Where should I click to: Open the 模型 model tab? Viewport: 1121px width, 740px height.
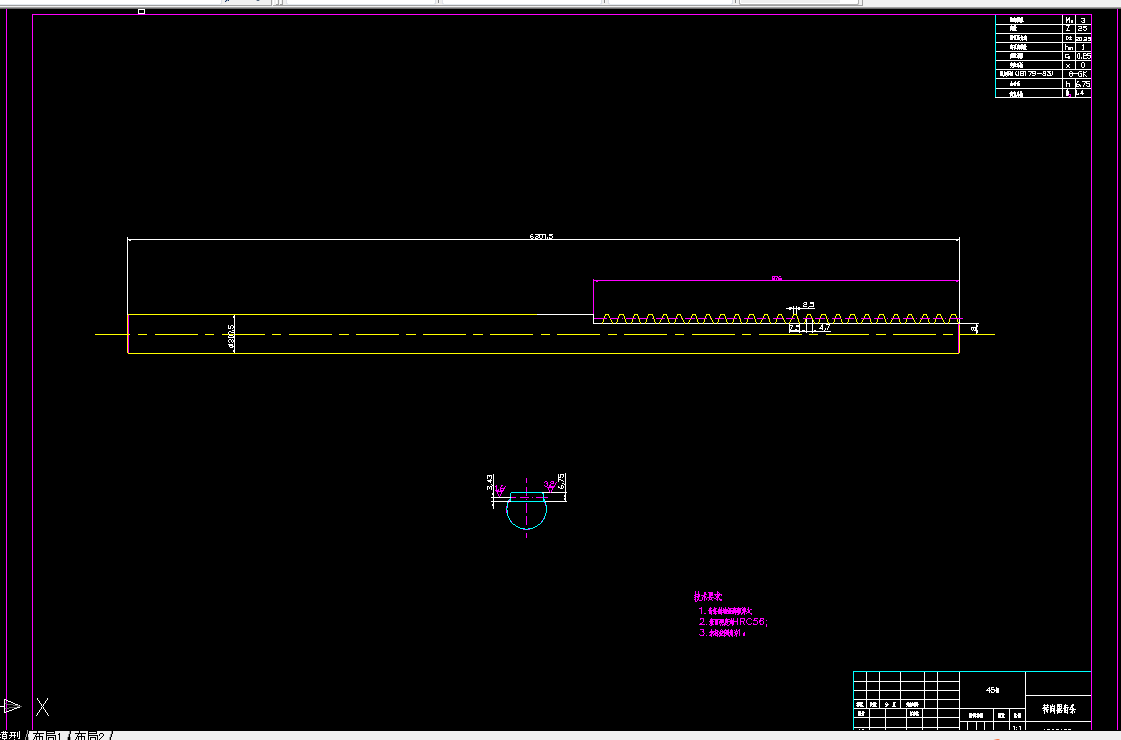pyautogui.click(x=10, y=735)
